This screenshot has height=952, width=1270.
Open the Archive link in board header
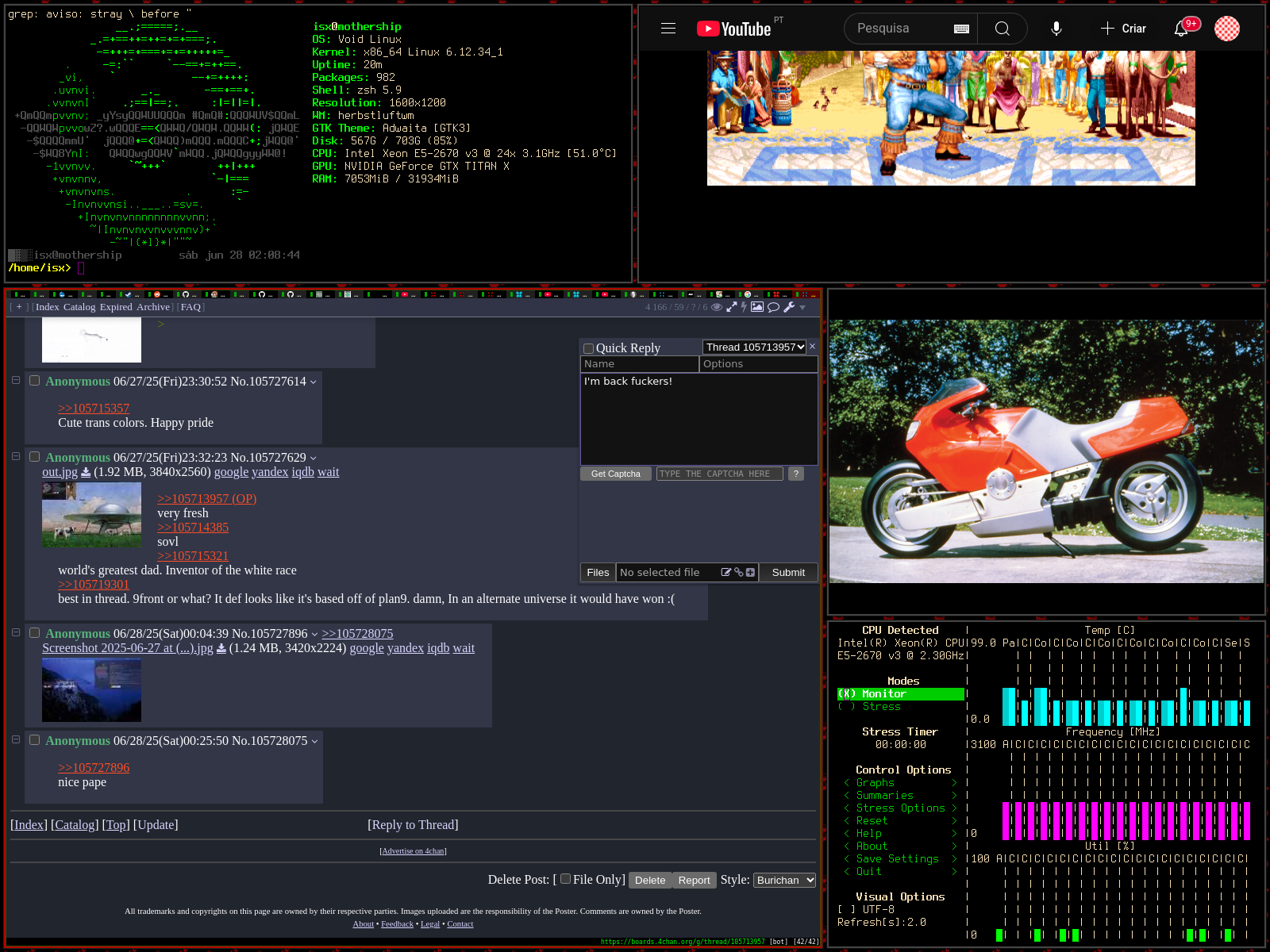[153, 307]
